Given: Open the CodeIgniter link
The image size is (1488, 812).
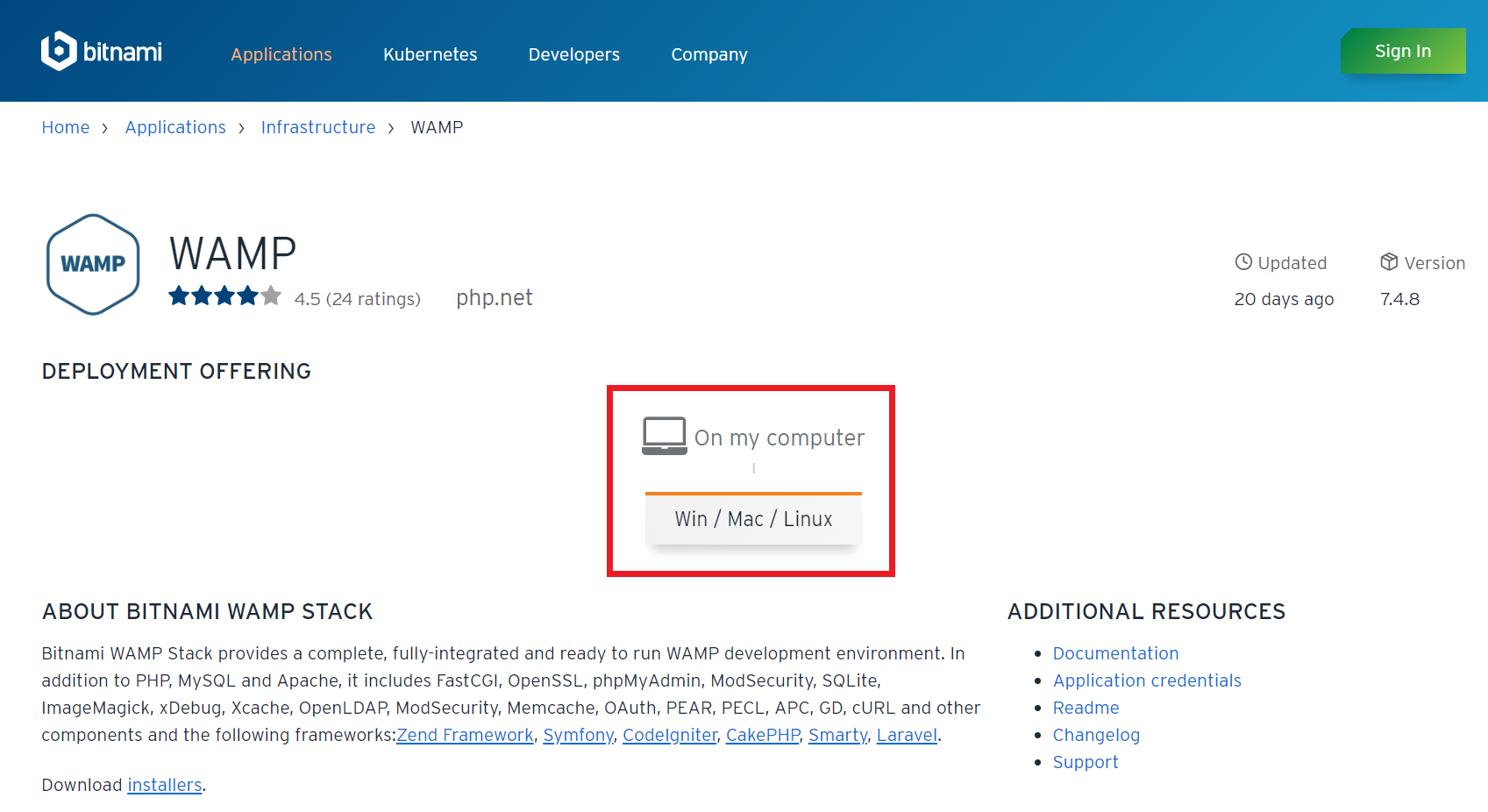Looking at the screenshot, I should (x=670, y=735).
